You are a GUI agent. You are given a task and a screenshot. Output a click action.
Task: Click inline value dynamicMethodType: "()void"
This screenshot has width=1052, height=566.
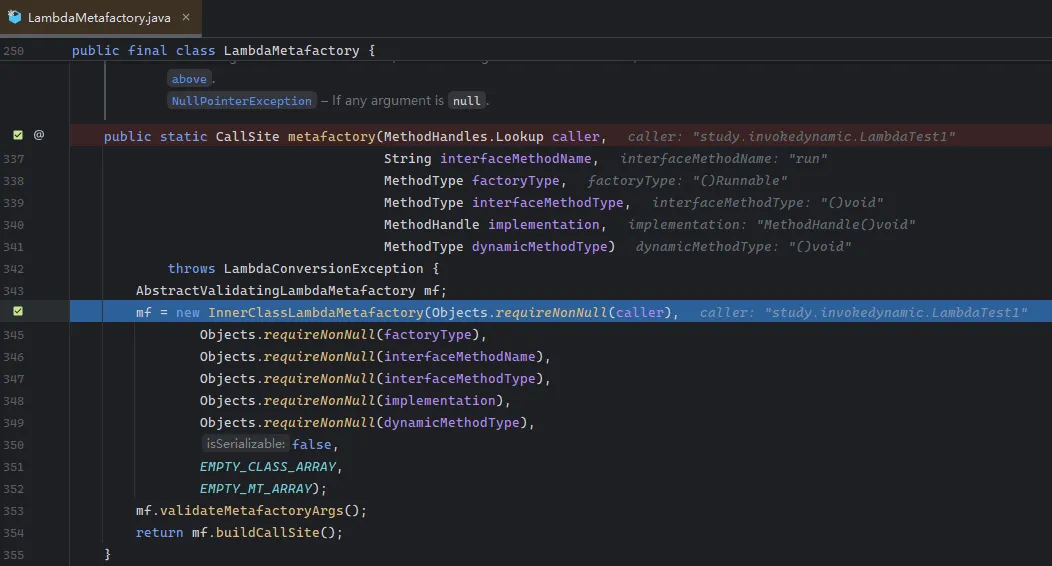pyautogui.click(x=743, y=247)
